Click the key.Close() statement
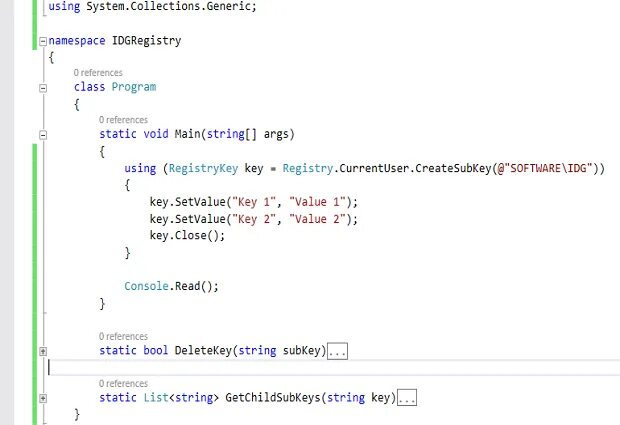This screenshot has width=620, height=425. point(187,236)
